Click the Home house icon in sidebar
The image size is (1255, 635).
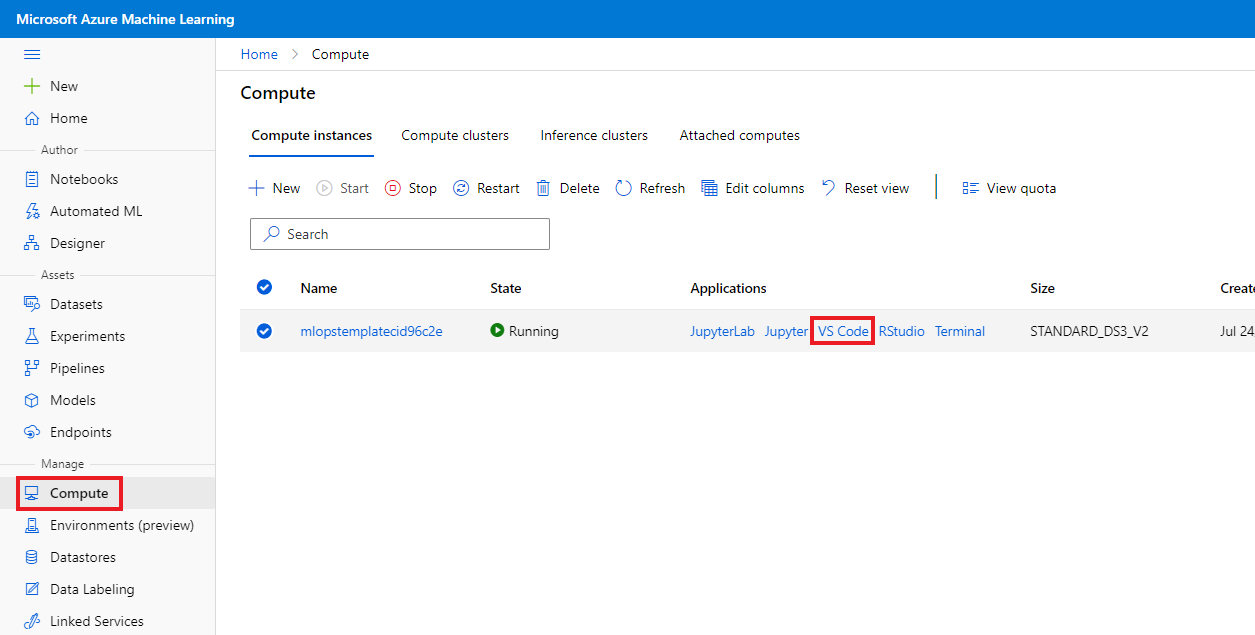32,118
